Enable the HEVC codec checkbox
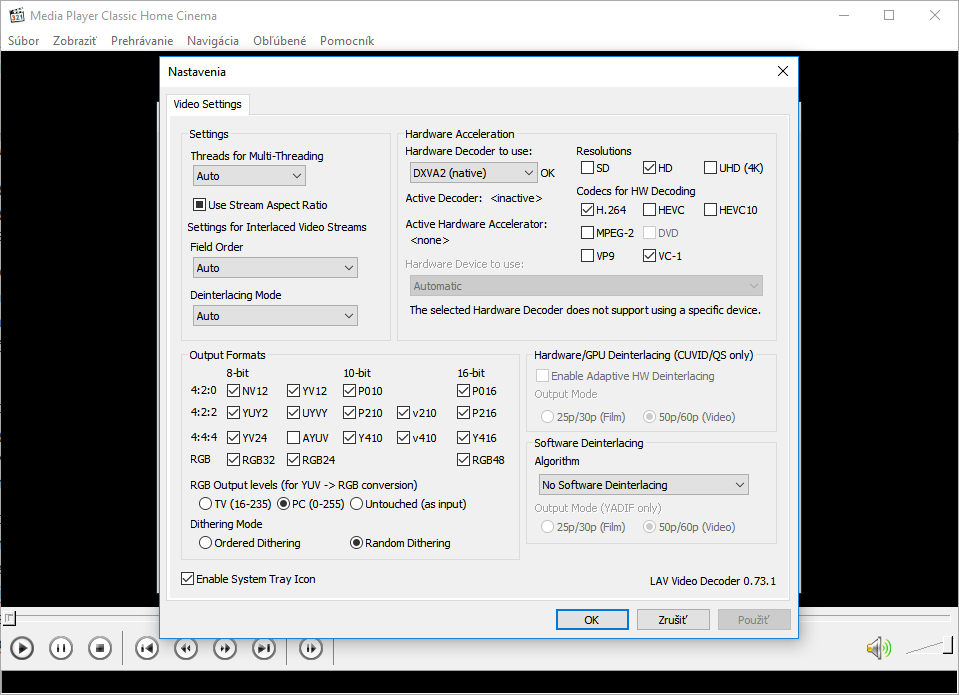The width and height of the screenshot is (959, 695). click(x=650, y=210)
